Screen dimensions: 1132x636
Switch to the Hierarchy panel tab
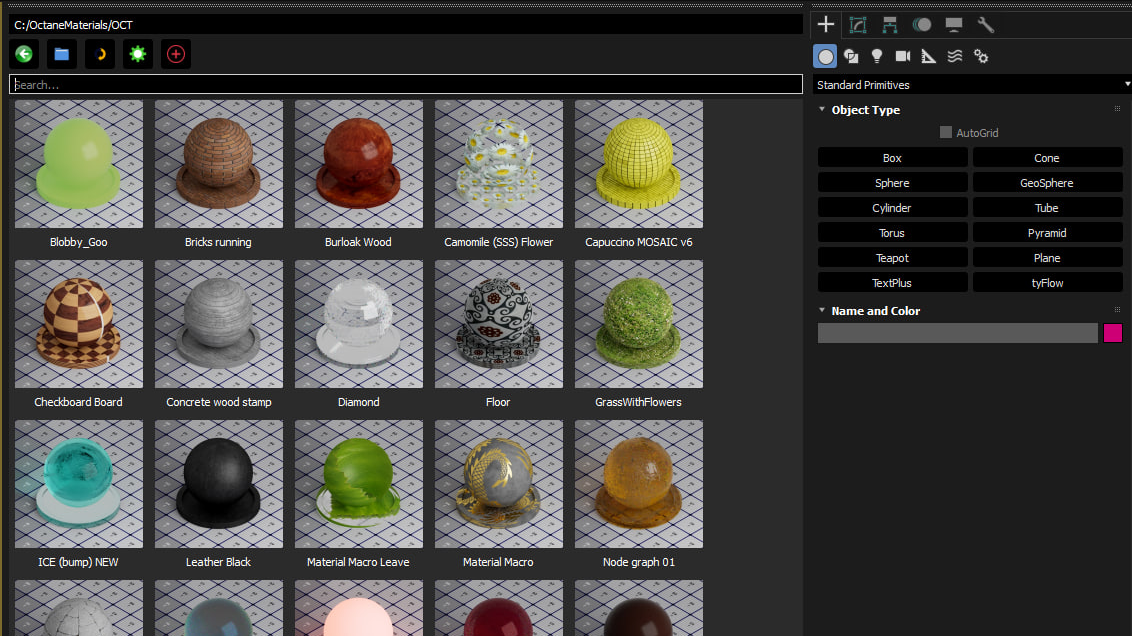(889, 25)
